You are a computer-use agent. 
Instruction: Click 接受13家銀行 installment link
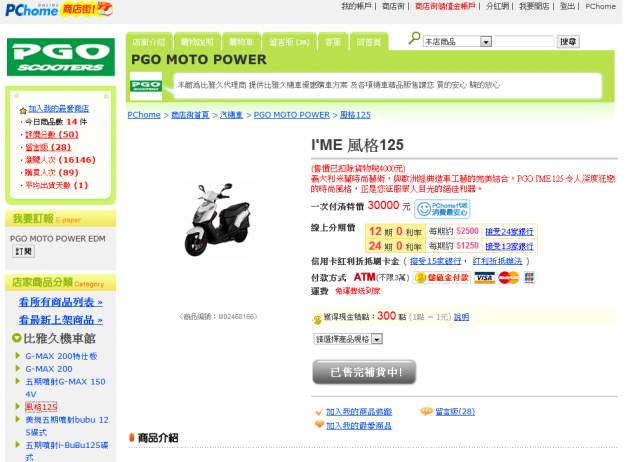point(509,247)
